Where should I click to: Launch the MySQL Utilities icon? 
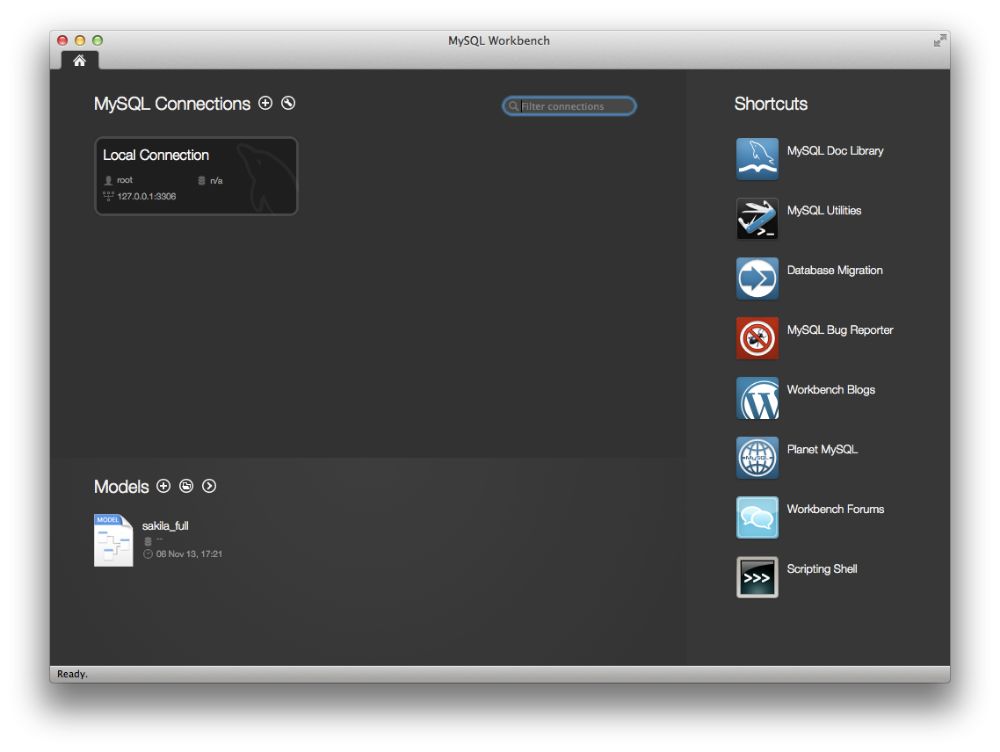(x=757, y=219)
